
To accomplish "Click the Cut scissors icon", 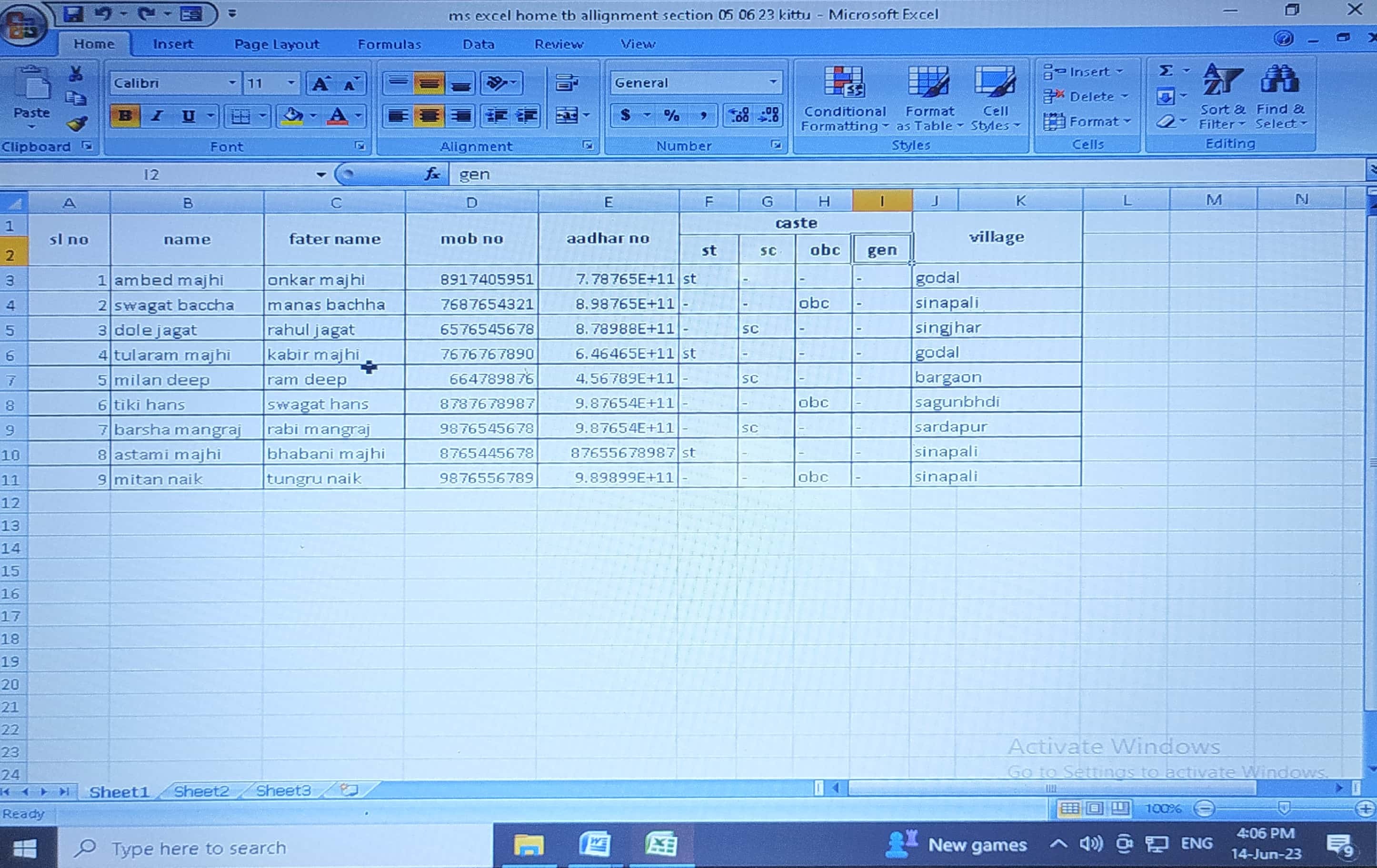I will coord(76,73).
